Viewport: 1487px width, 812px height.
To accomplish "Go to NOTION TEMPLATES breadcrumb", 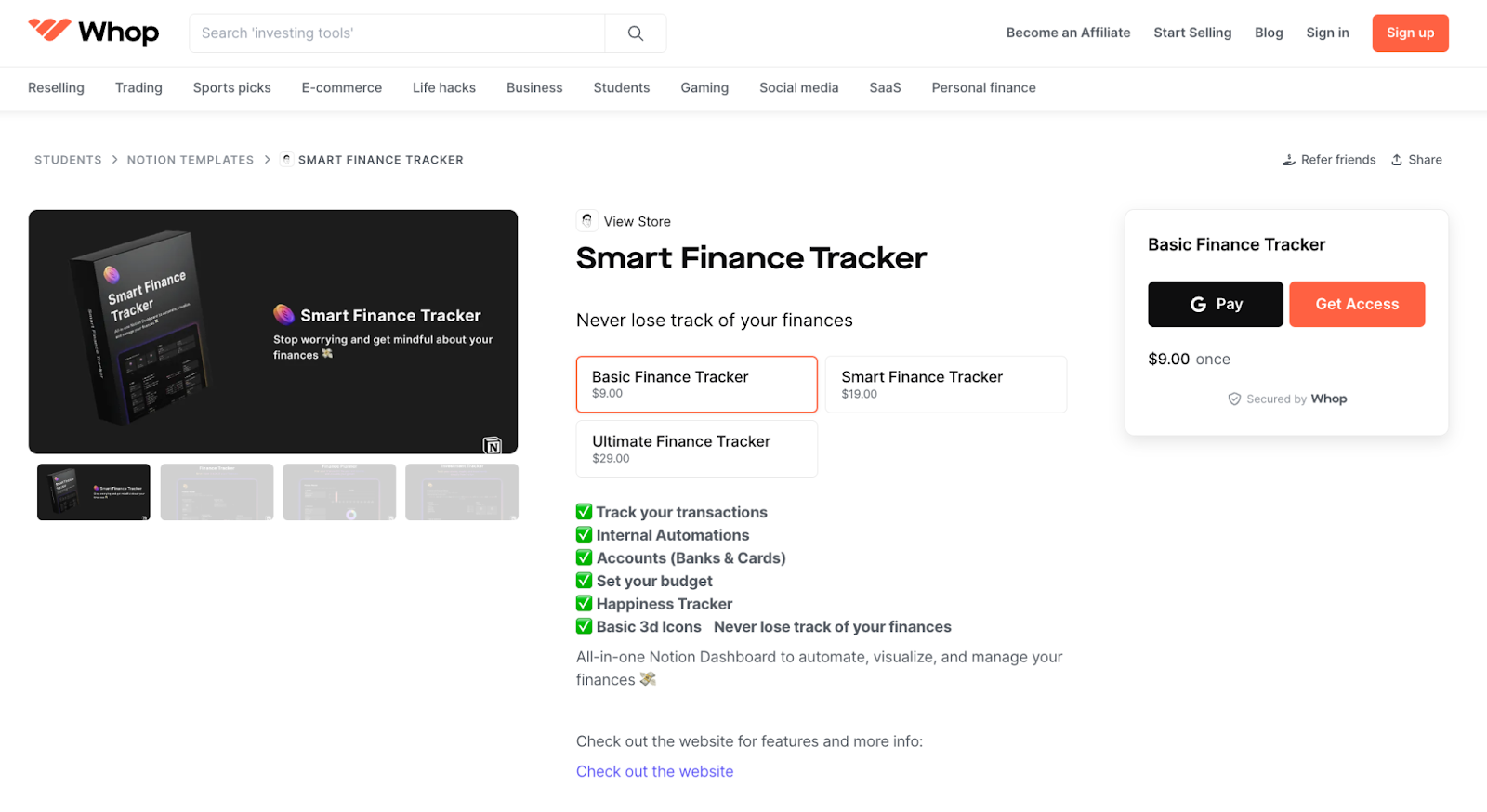I will pyautogui.click(x=190, y=160).
